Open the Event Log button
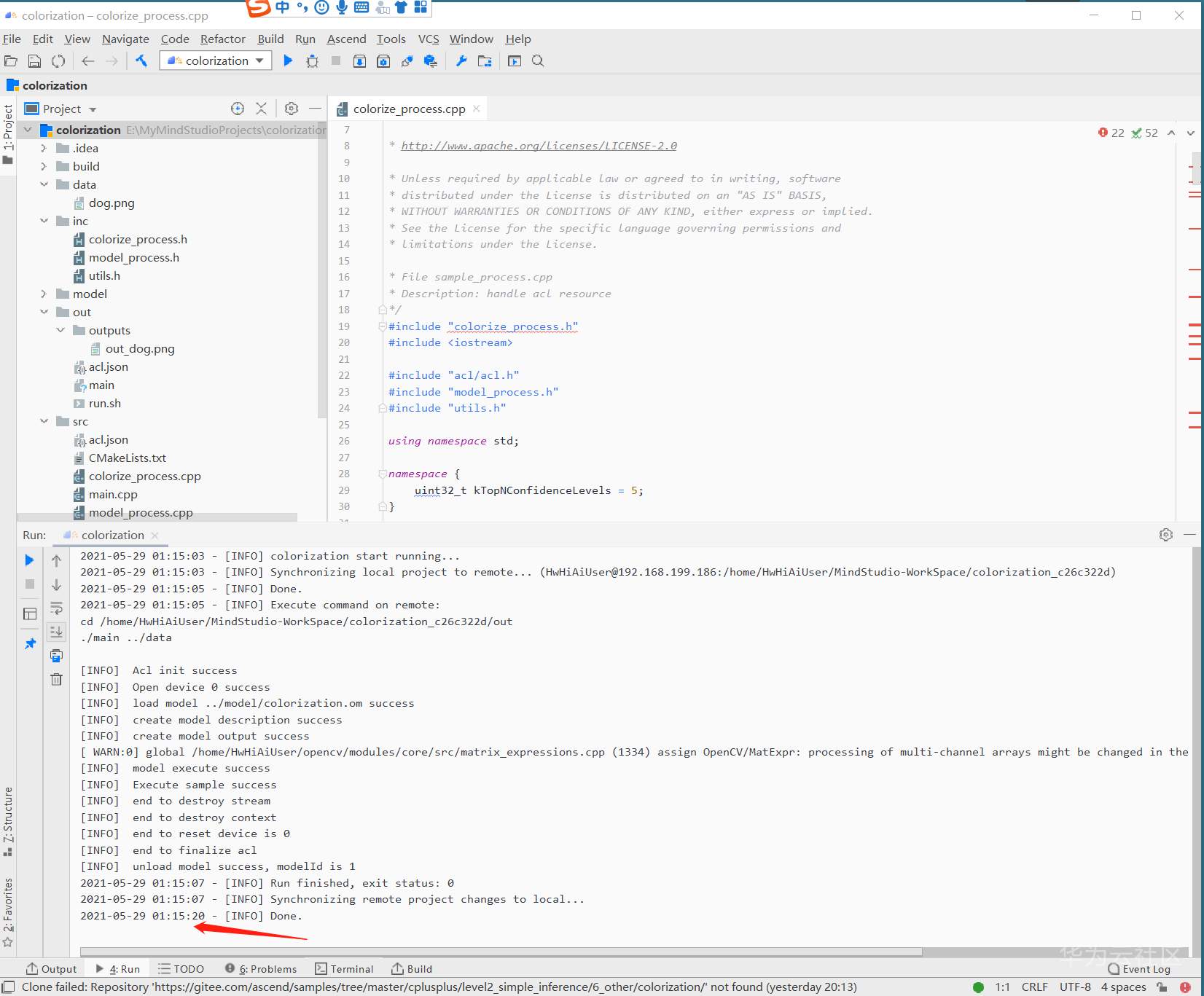1204x996 pixels. click(1138, 968)
